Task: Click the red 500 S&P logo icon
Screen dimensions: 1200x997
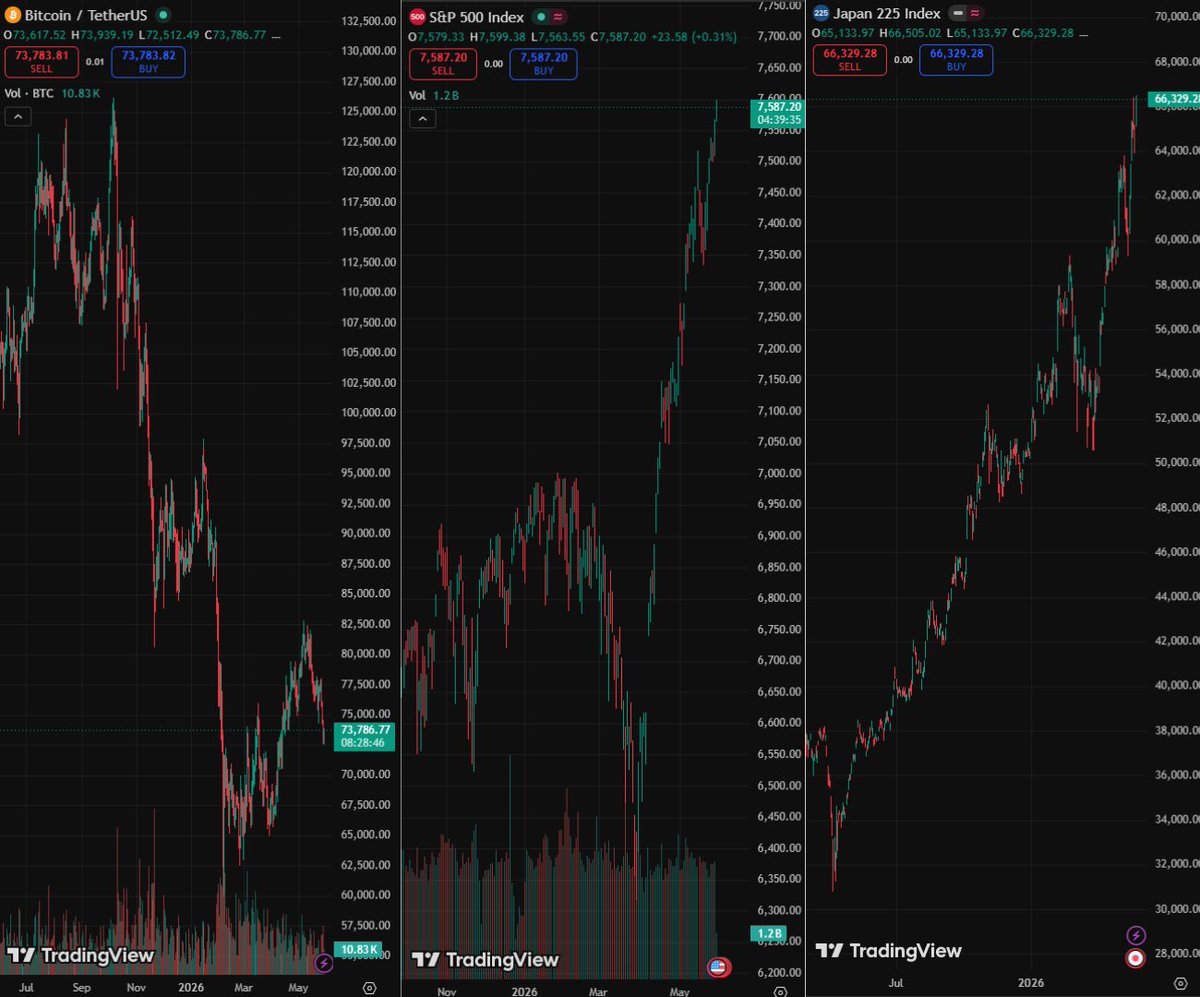Action: [417, 17]
